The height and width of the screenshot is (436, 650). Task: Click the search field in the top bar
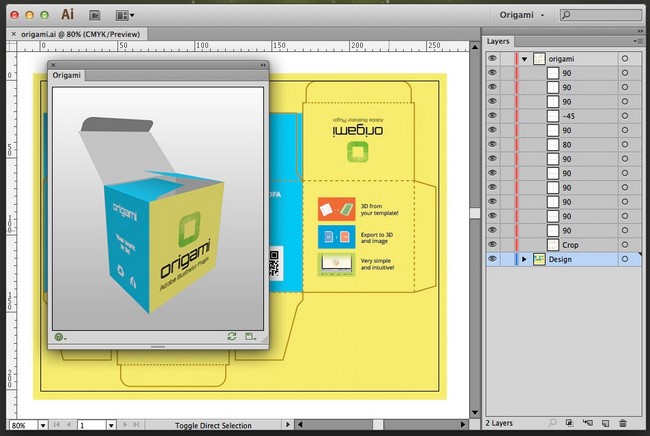(x=601, y=15)
